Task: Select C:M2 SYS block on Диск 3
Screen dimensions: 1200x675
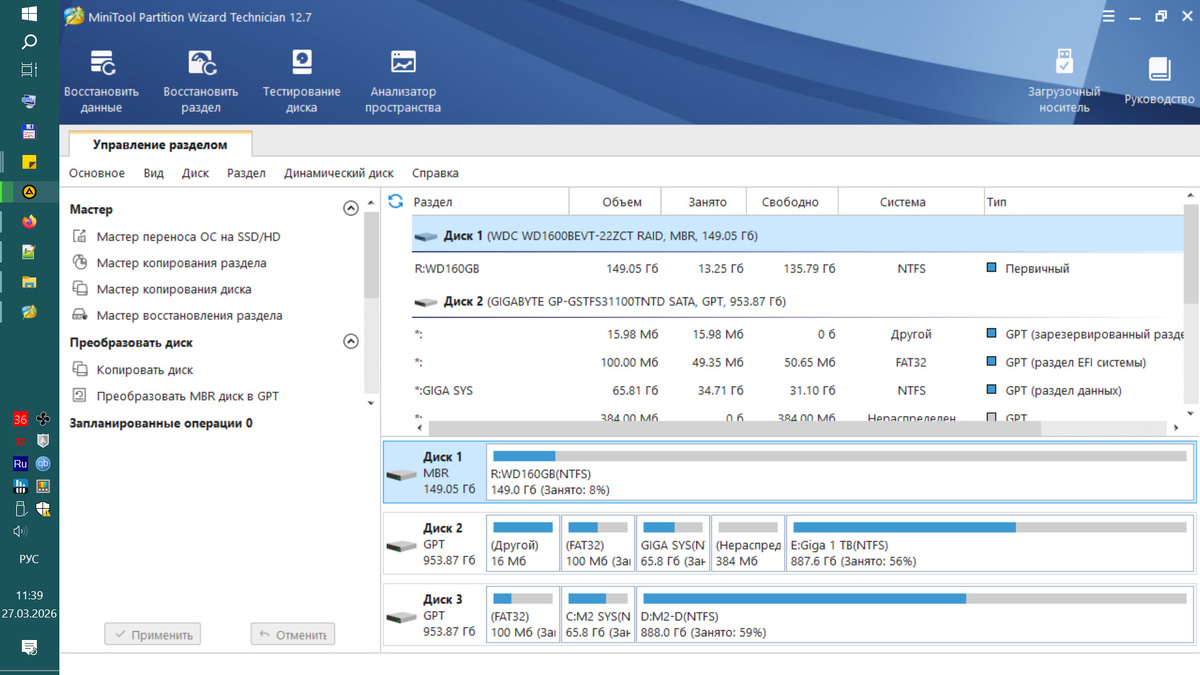Action: click(x=598, y=614)
